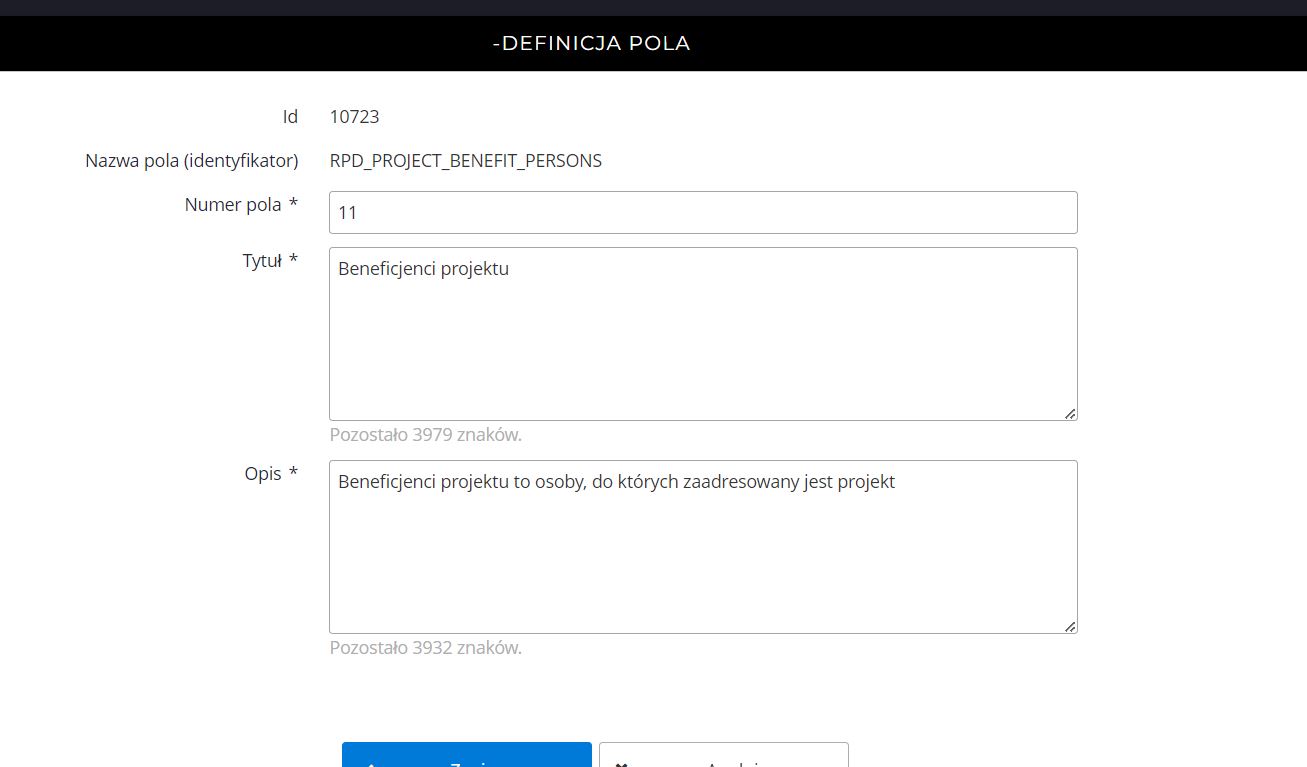This screenshot has width=1307, height=767.
Task: Click the icon on the blue save button
Action: [370, 764]
